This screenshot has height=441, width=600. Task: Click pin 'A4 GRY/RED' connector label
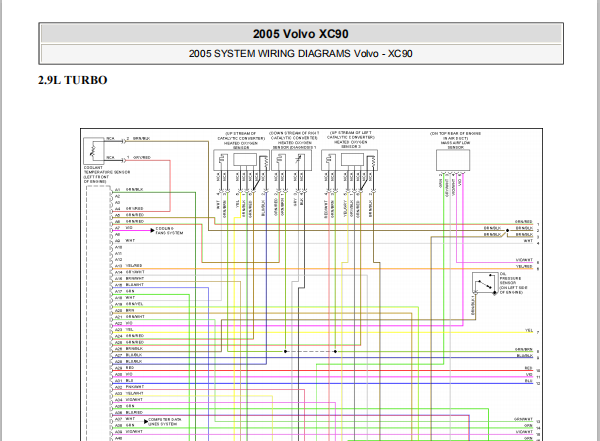pos(129,209)
